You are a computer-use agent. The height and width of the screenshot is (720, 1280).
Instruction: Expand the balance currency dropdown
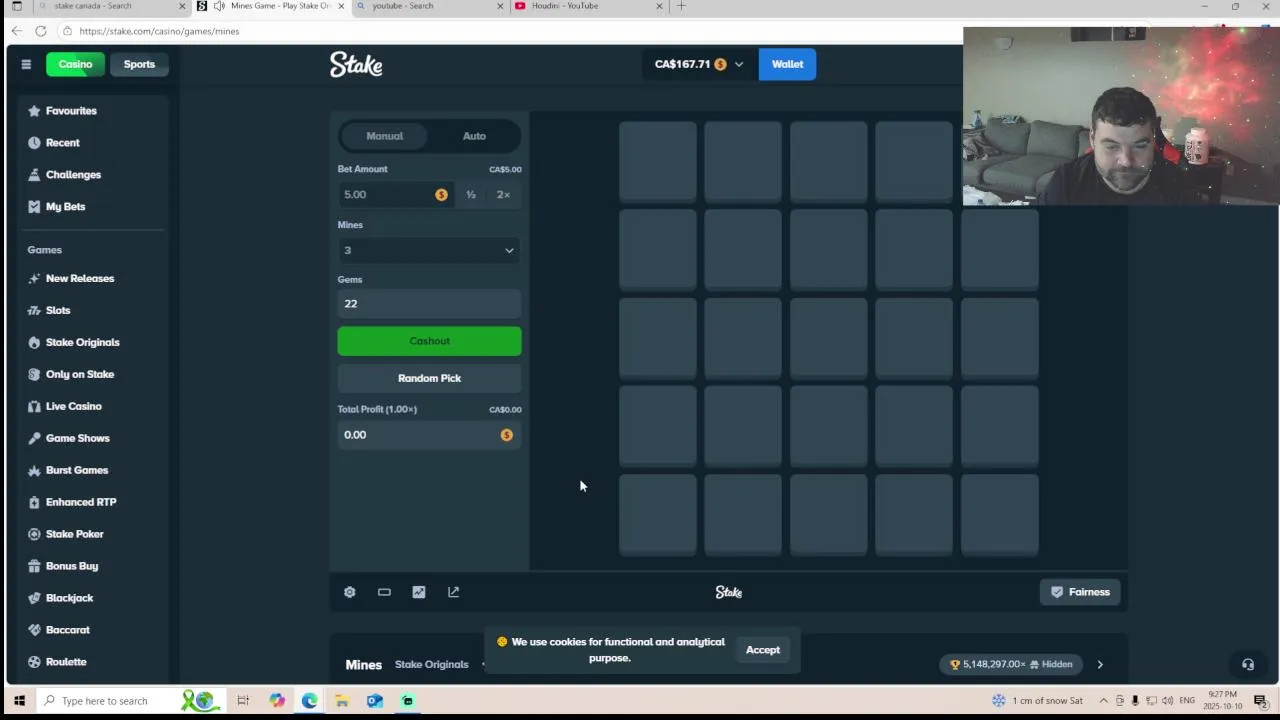click(x=739, y=64)
